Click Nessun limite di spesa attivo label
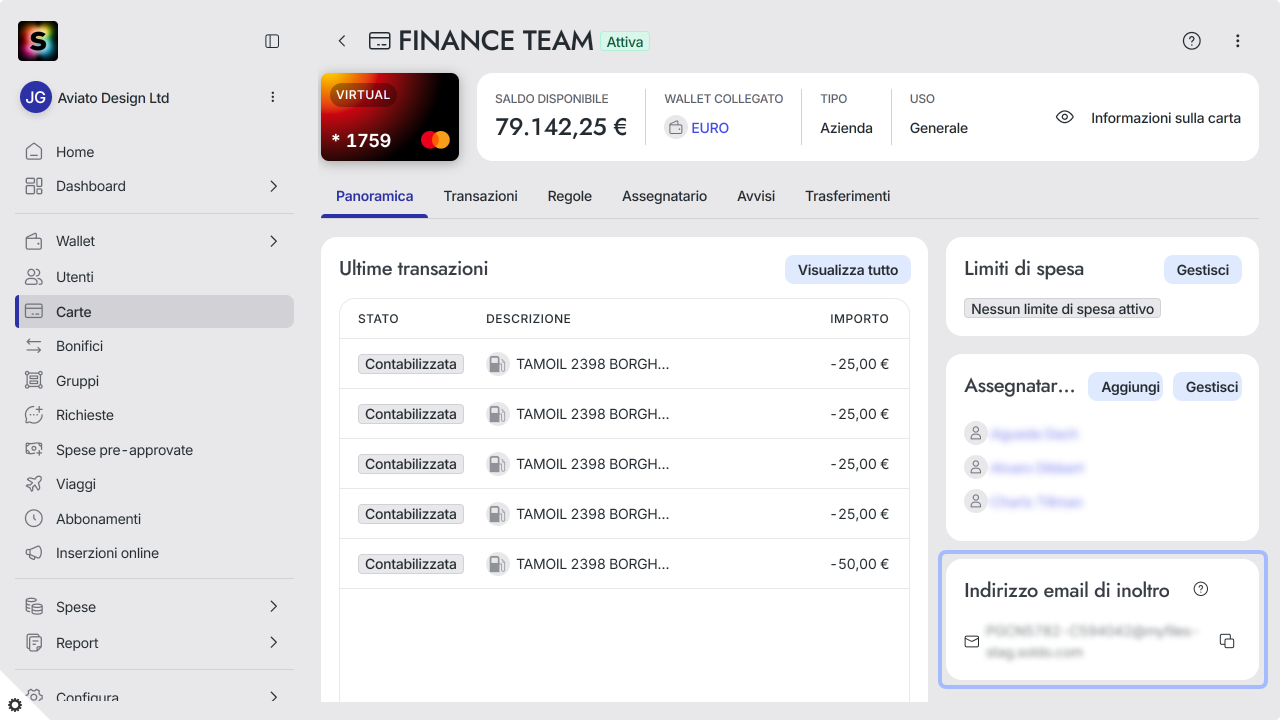The height and width of the screenshot is (720, 1280). click(x=1062, y=309)
